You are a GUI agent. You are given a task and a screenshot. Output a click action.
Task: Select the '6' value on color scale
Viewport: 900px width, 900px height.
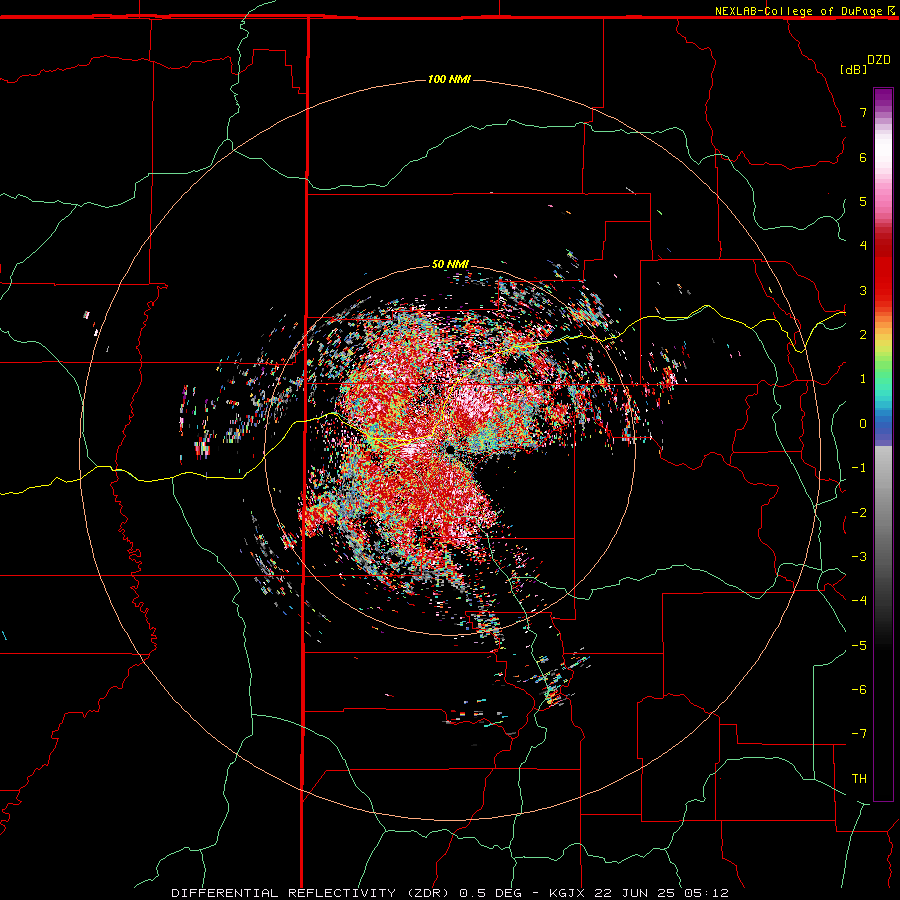click(x=863, y=157)
